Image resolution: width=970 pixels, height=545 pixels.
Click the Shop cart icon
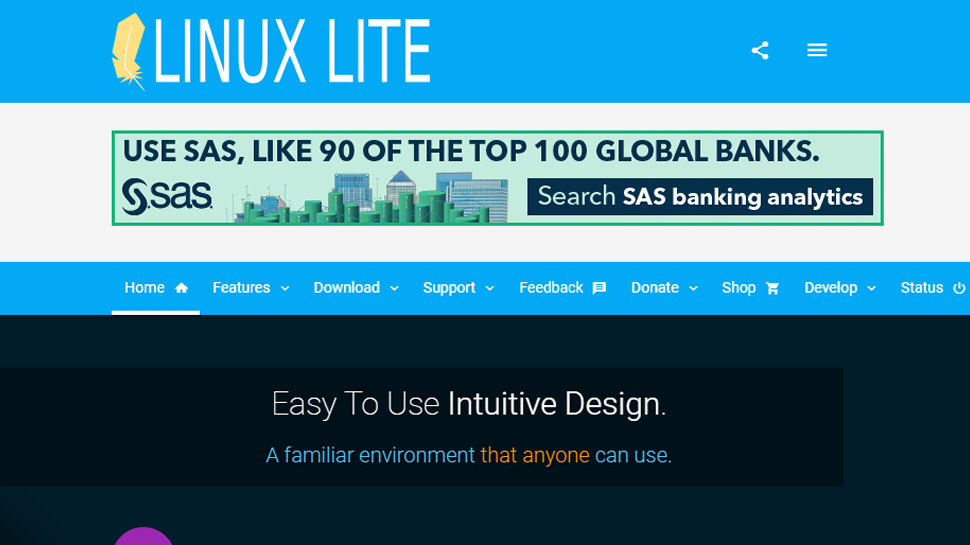click(772, 288)
